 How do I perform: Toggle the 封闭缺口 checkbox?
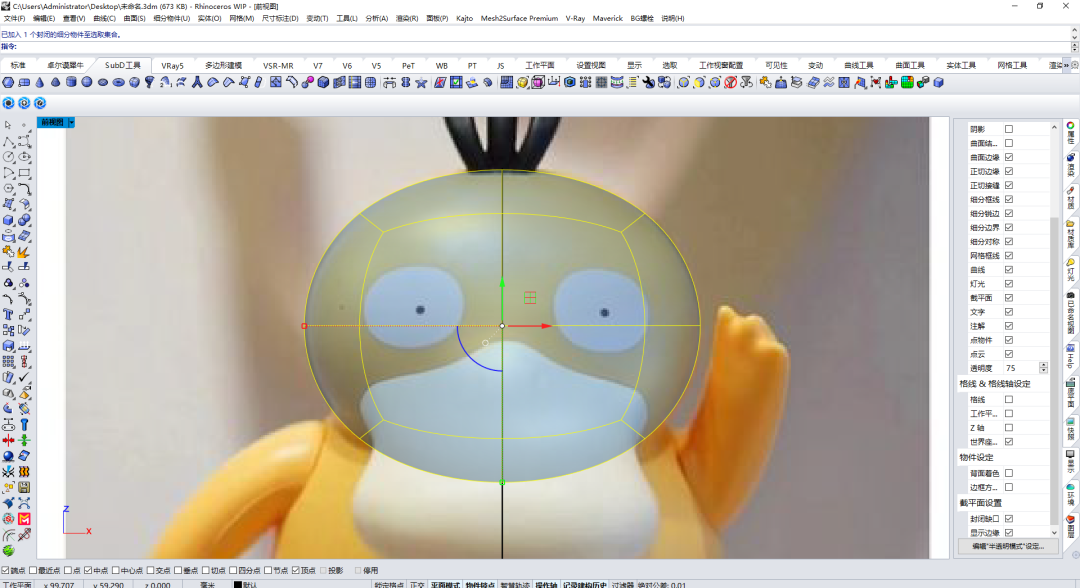click(x=1009, y=518)
